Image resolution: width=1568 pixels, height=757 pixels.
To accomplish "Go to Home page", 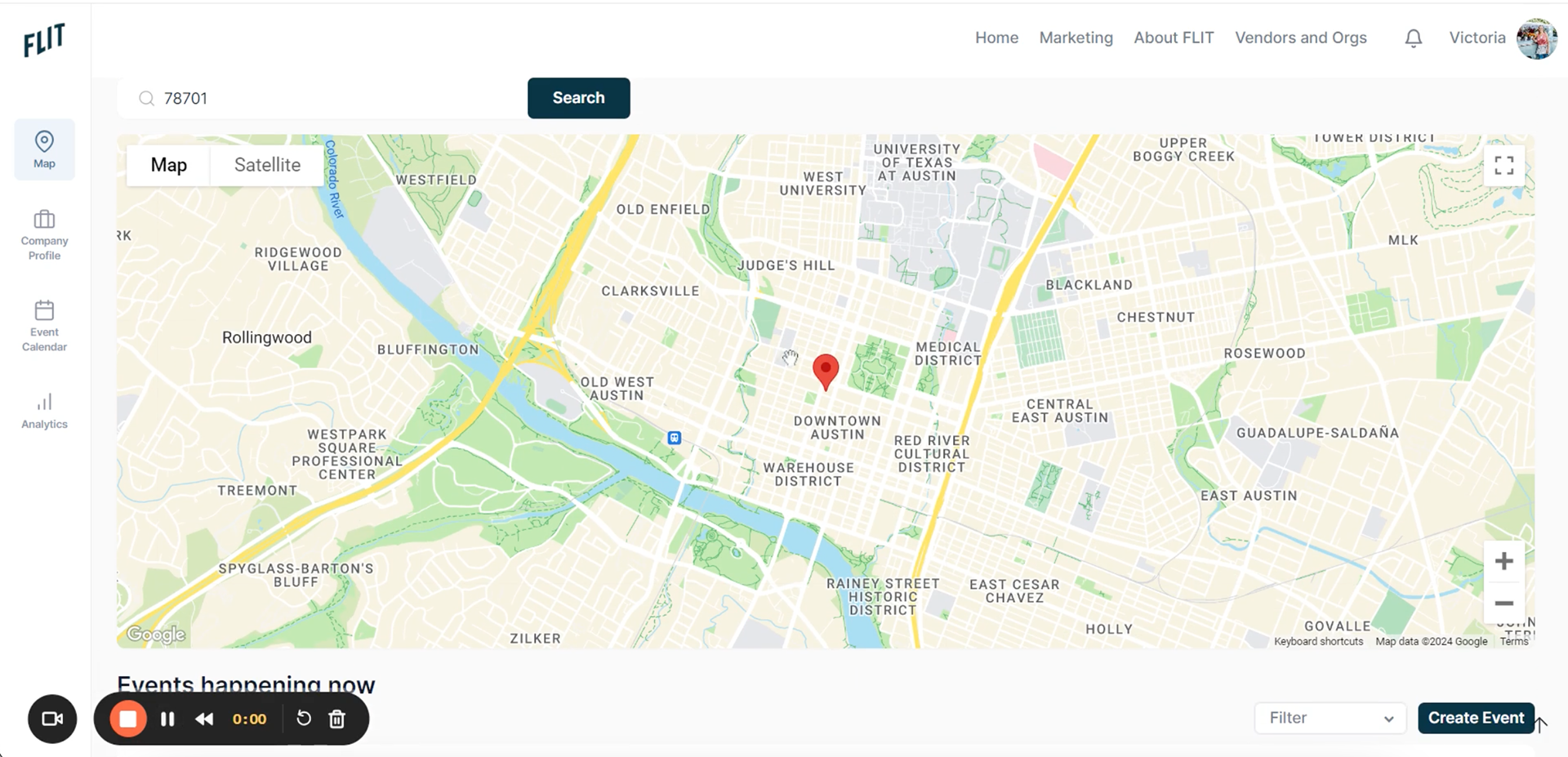I will (x=996, y=38).
